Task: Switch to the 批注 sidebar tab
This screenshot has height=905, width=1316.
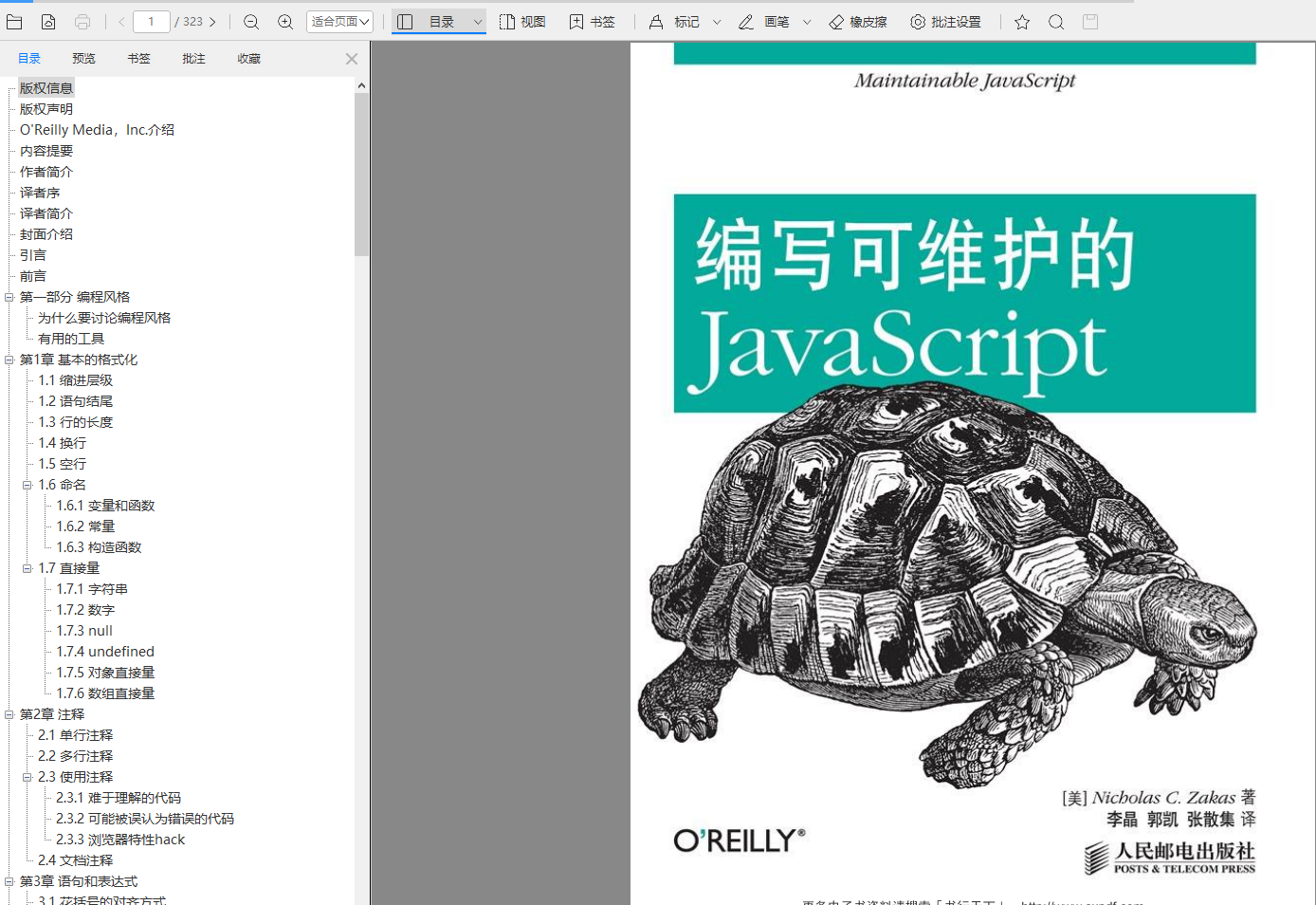Action: pyautogui.click(x=194, y=59)
